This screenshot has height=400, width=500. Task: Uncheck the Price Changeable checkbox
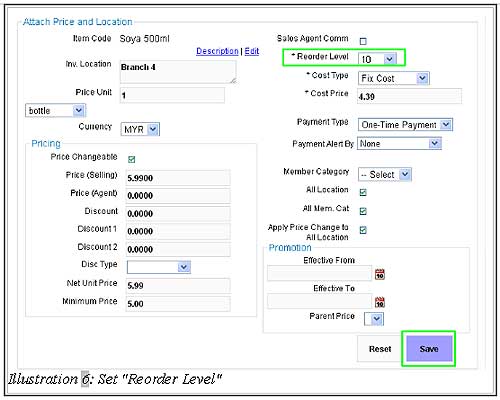click(131, 159)
